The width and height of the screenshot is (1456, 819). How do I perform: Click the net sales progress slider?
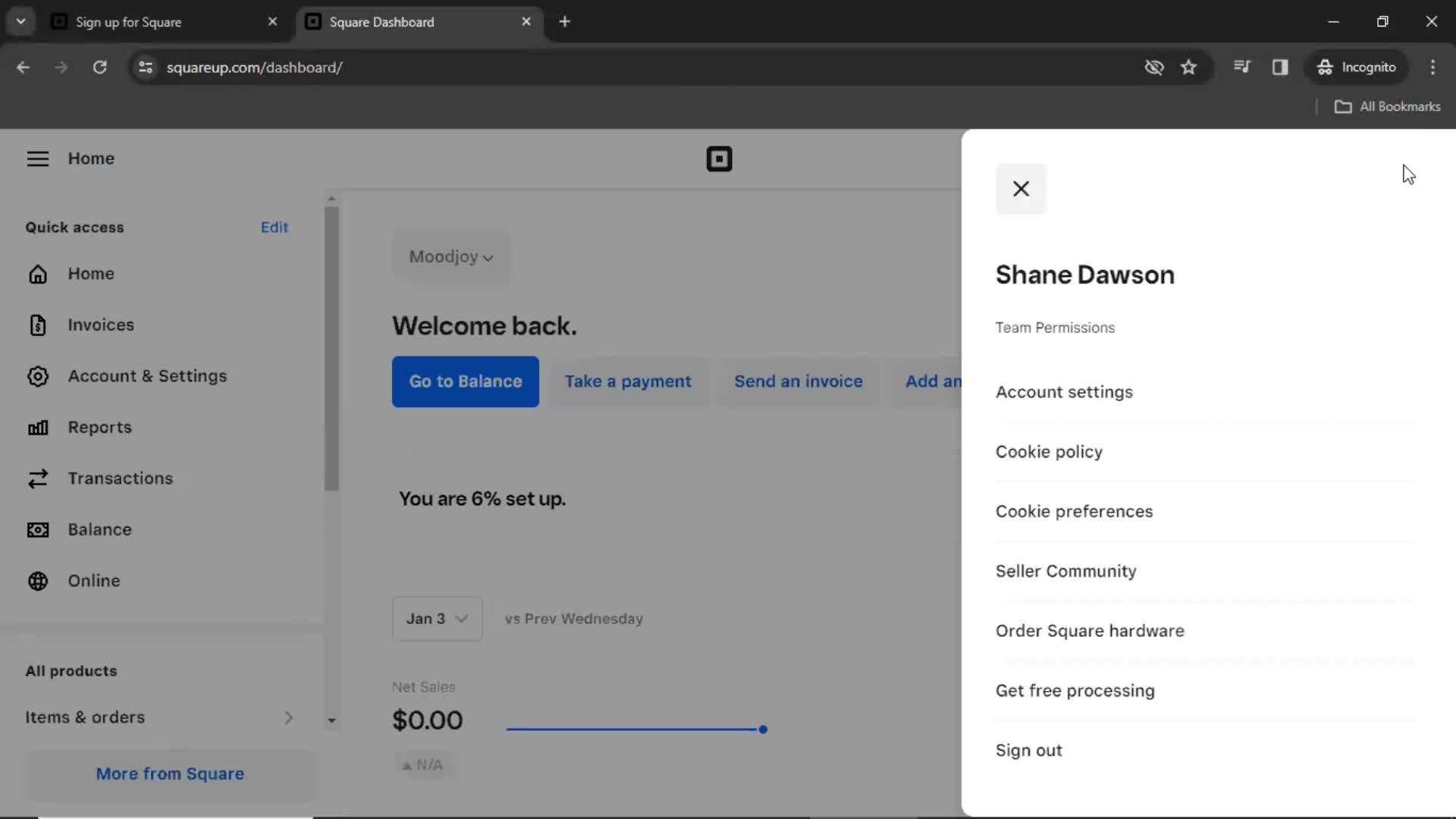762,728
